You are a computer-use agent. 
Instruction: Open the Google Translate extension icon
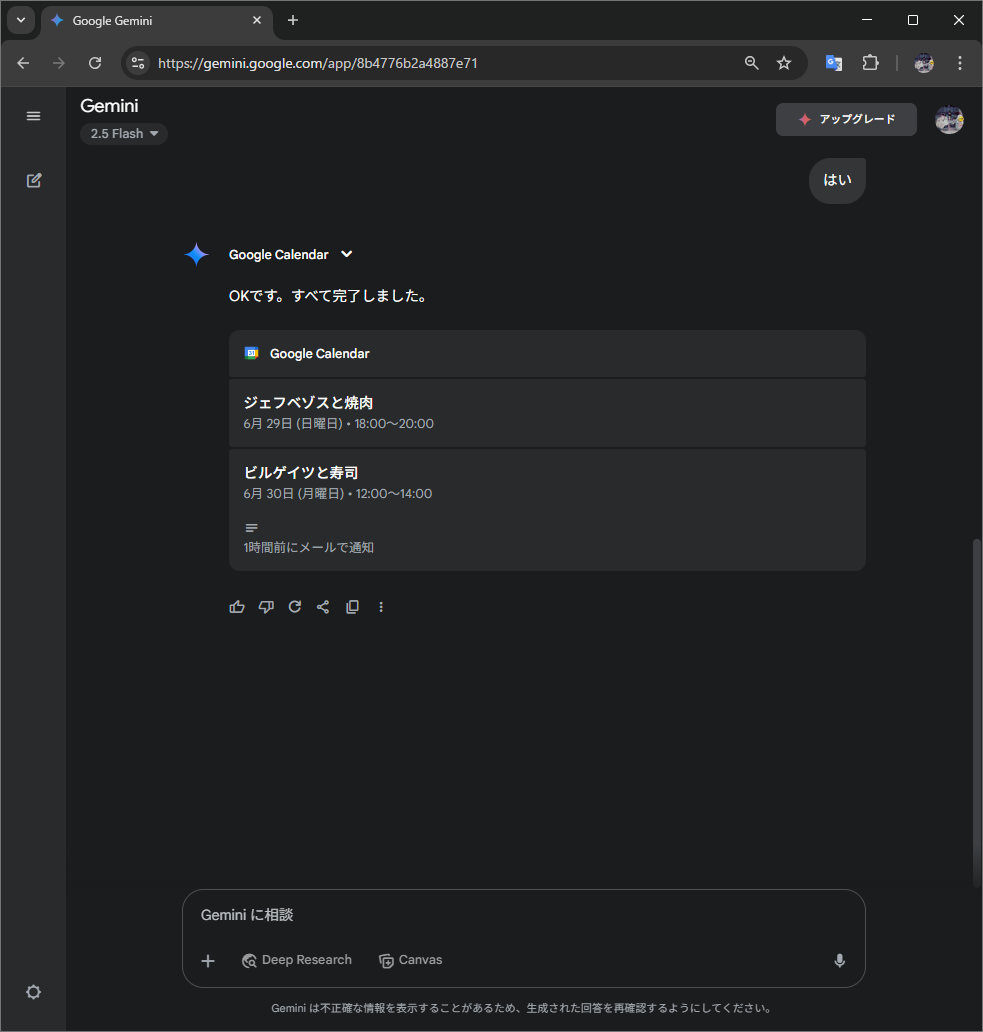(834, 63)
